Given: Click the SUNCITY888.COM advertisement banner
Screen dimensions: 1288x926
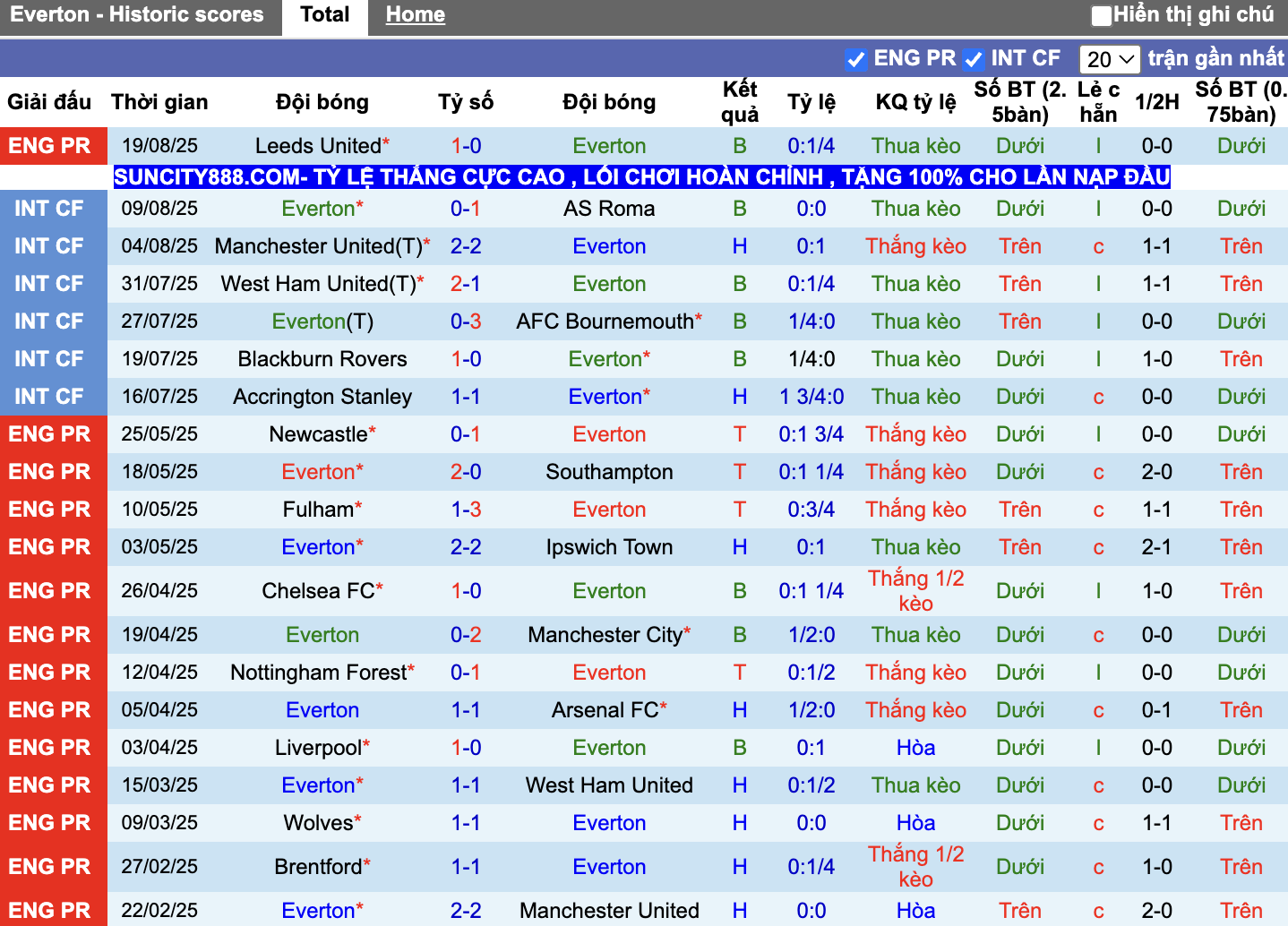Looking at the screenshot, I should (x=642, y=176).
